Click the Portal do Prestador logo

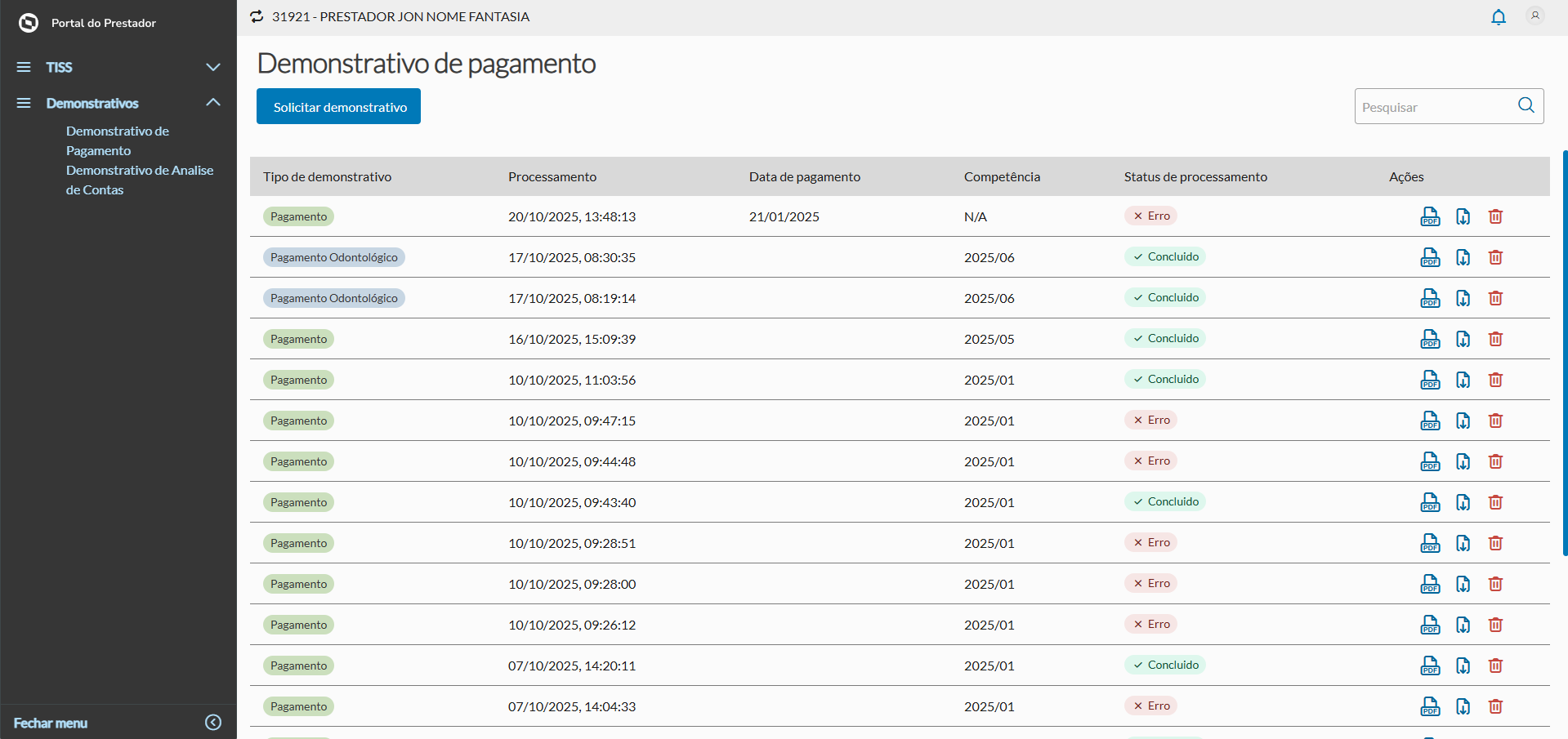(29, 23)
